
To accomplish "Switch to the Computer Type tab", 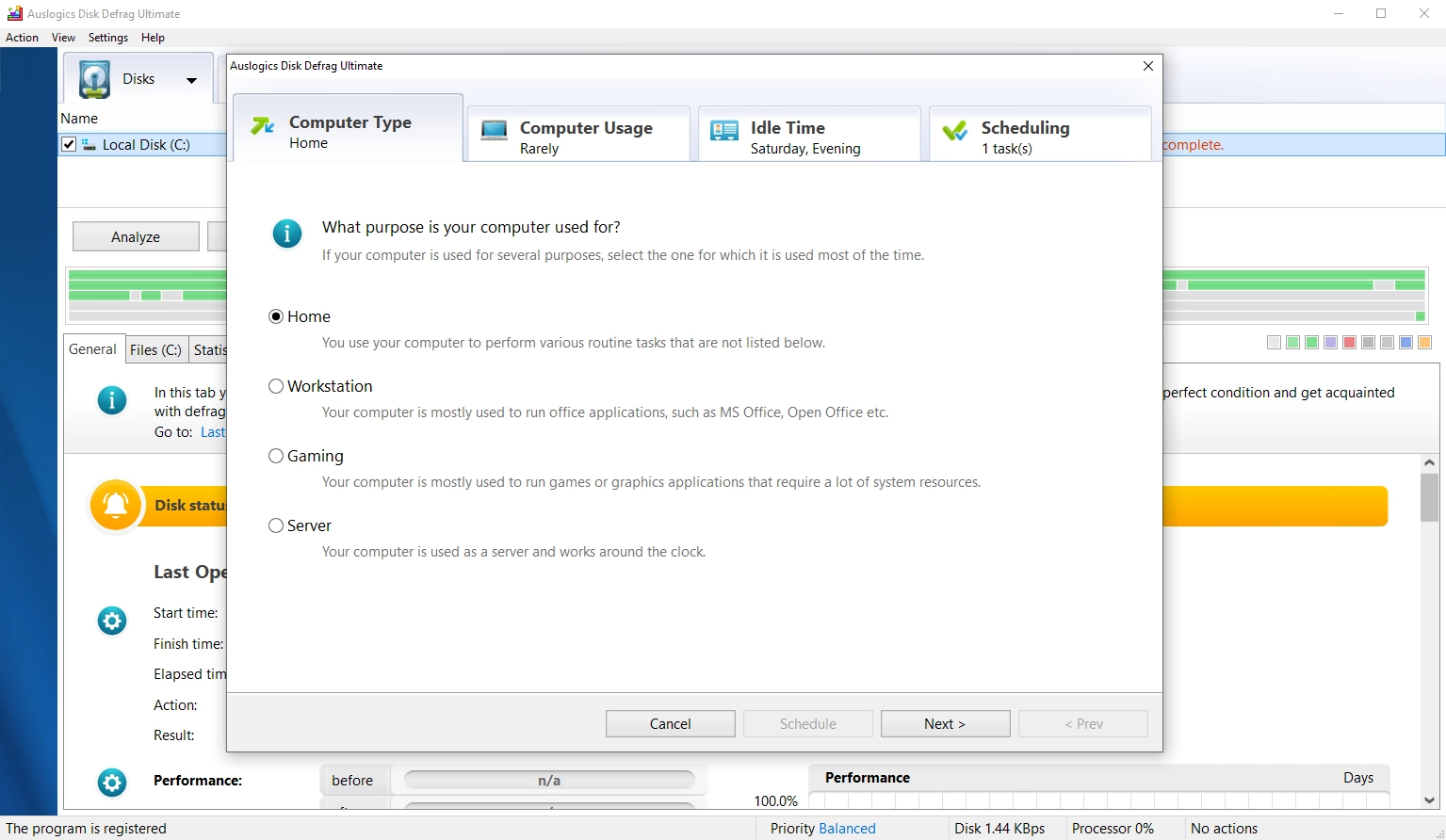I will click(348, 128).
